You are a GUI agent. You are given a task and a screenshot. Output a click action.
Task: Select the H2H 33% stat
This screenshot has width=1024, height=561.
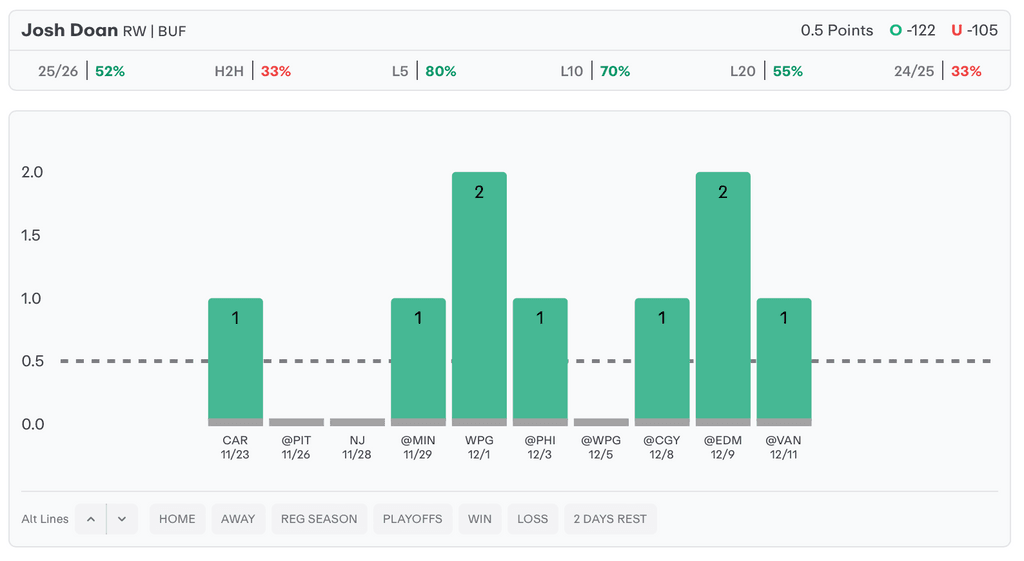(x=252, y=71)
